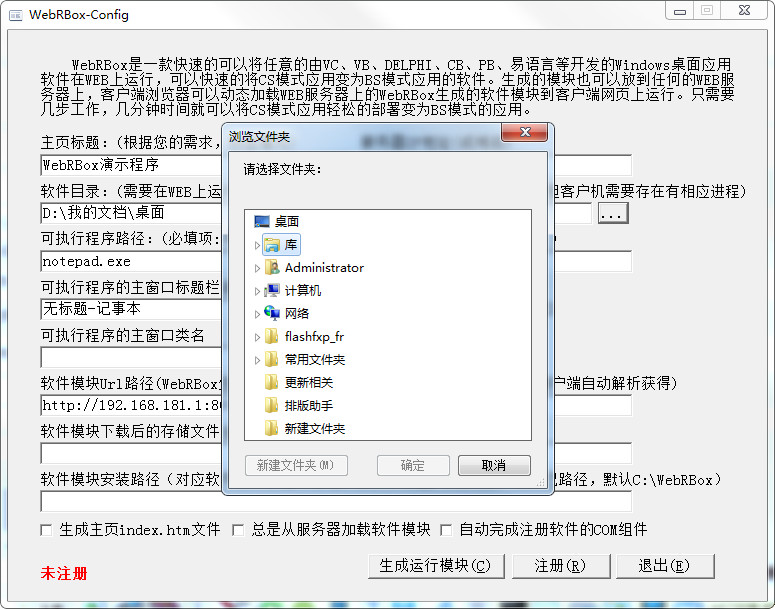Select the 排版助手 folder name
The width and height of the screenshot is (775, 609).
tap(308, 405)
